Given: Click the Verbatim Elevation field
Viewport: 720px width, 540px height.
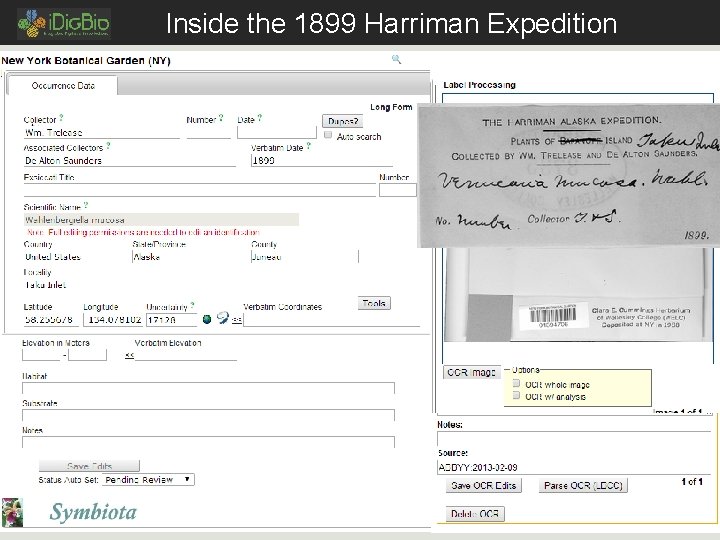Looking at the screenshot, I should (186, 355).
